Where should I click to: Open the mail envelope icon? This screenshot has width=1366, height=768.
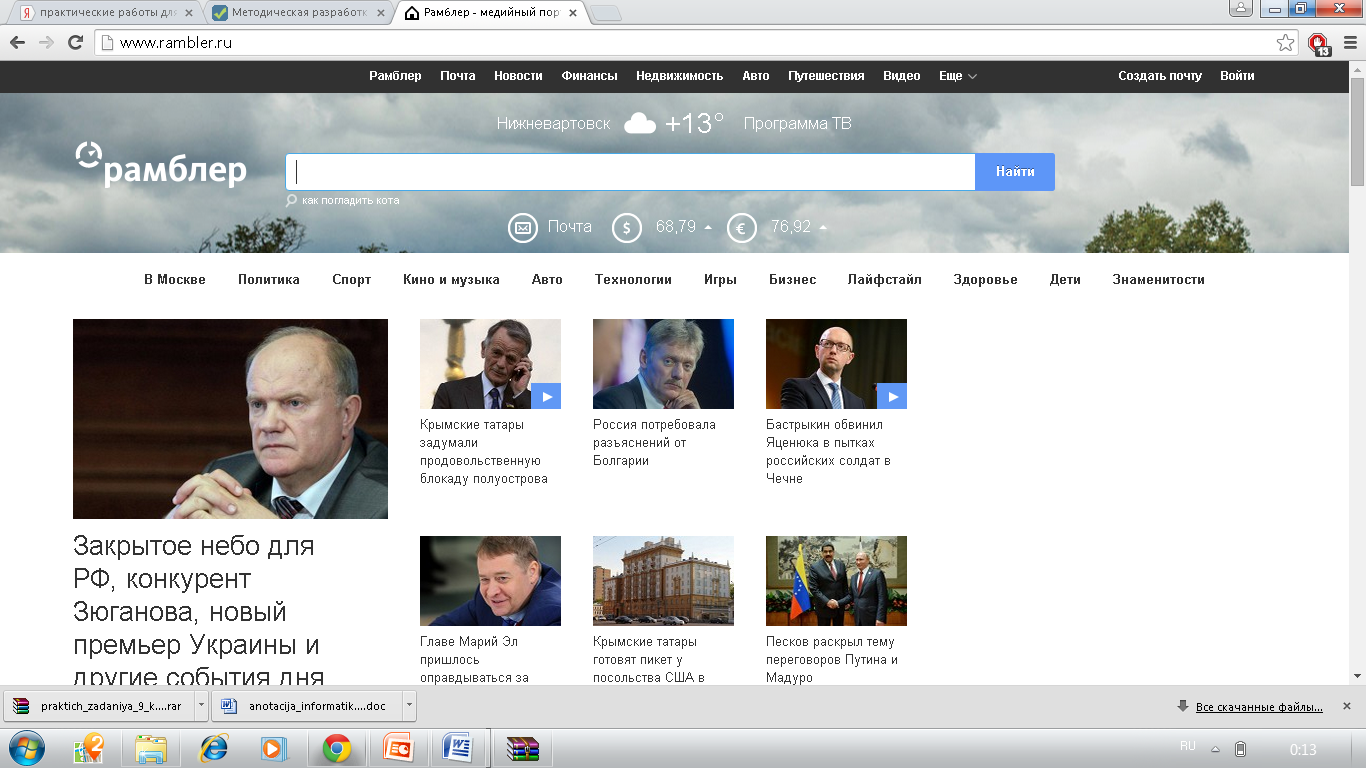(x=523, y=228)
